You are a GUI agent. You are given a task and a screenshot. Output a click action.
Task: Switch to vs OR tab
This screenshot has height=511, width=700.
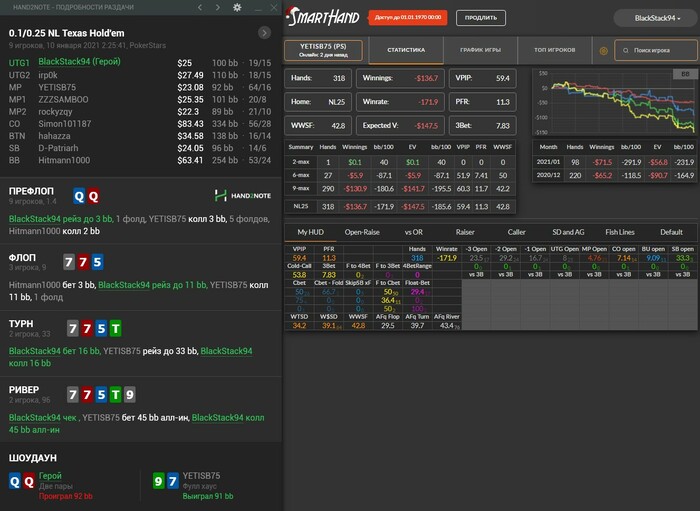413,232
